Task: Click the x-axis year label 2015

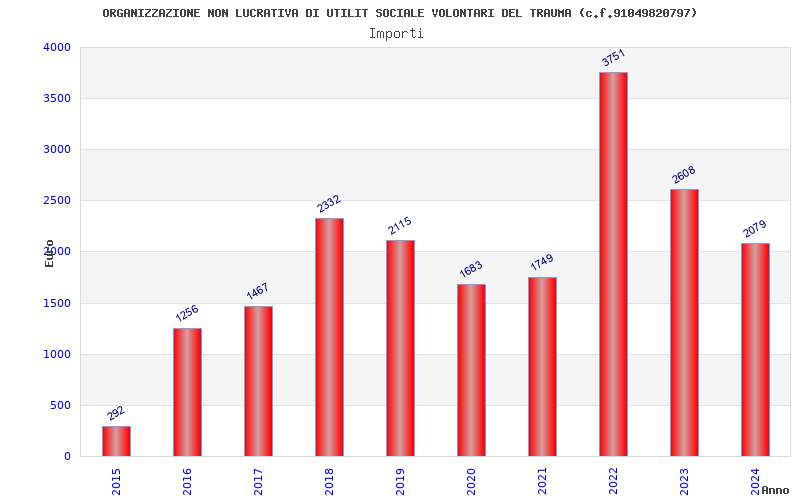Action: pos(116,482)
